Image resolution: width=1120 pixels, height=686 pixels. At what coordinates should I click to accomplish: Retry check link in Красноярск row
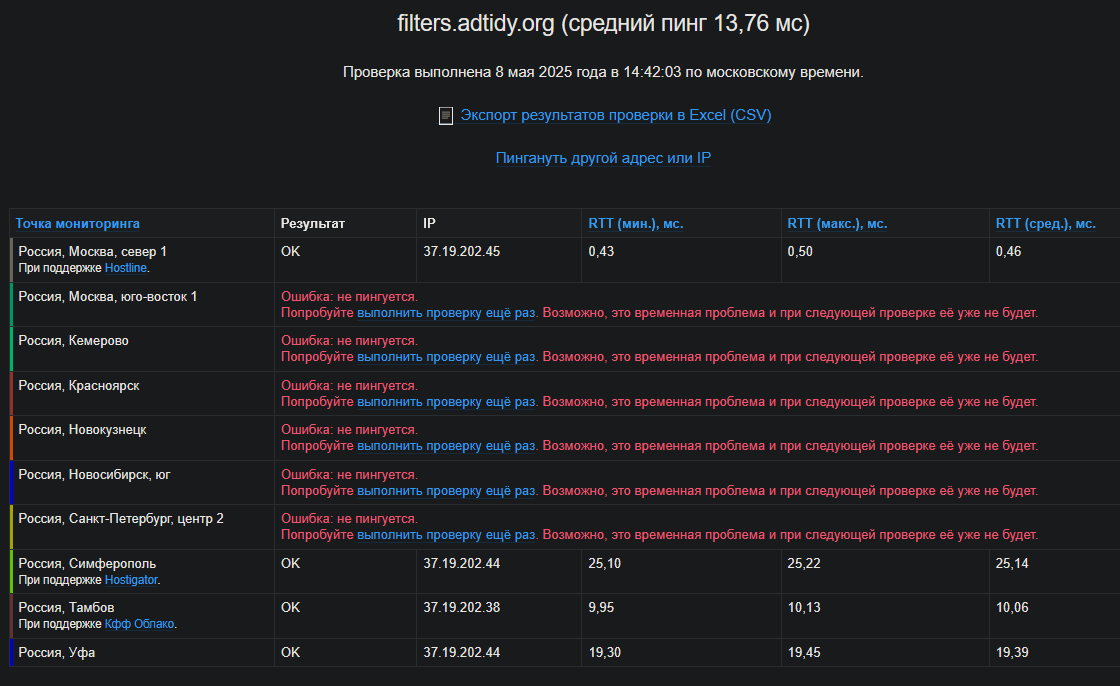tap(446, 402)
